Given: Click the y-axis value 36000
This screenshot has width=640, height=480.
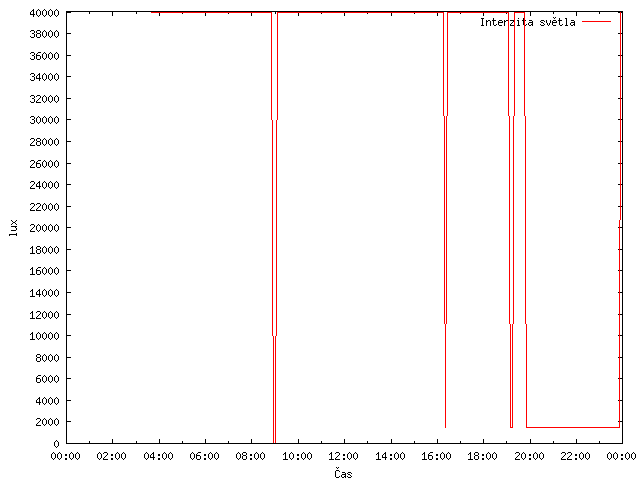Looking at the screenshot, I should pos(44,56).
